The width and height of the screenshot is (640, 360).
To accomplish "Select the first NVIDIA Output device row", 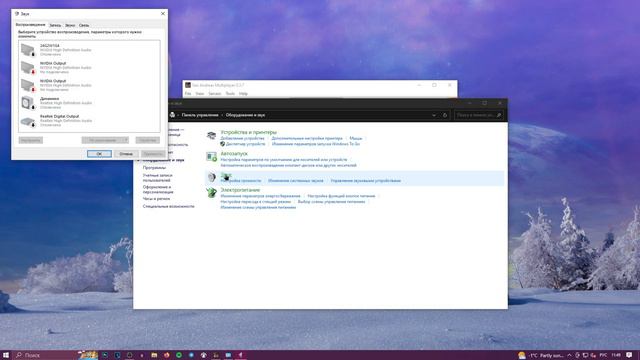I will click(89, 68).
